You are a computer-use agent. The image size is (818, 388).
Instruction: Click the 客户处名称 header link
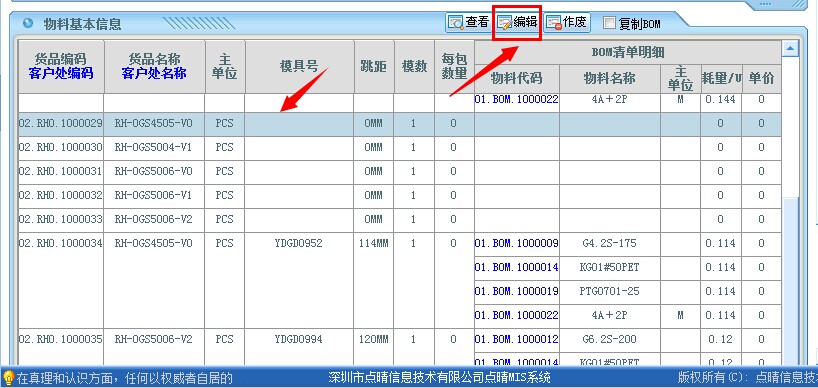coord(154,73)
